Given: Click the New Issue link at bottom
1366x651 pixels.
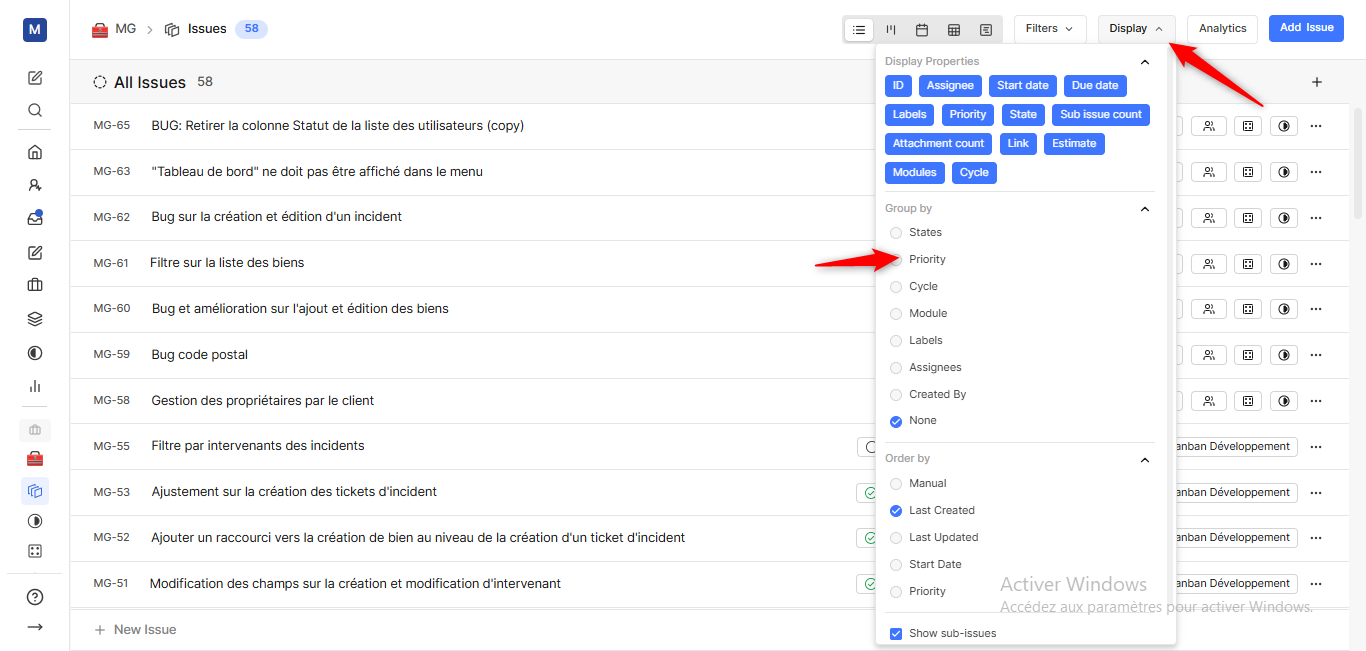Looking at the screenshot, I should pyautogui.click(x=135, y=629).
